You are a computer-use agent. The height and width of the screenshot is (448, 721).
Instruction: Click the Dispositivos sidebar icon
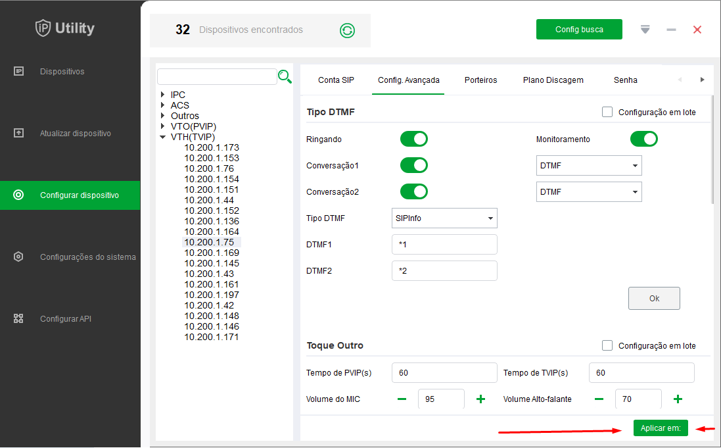click(19, 71)
